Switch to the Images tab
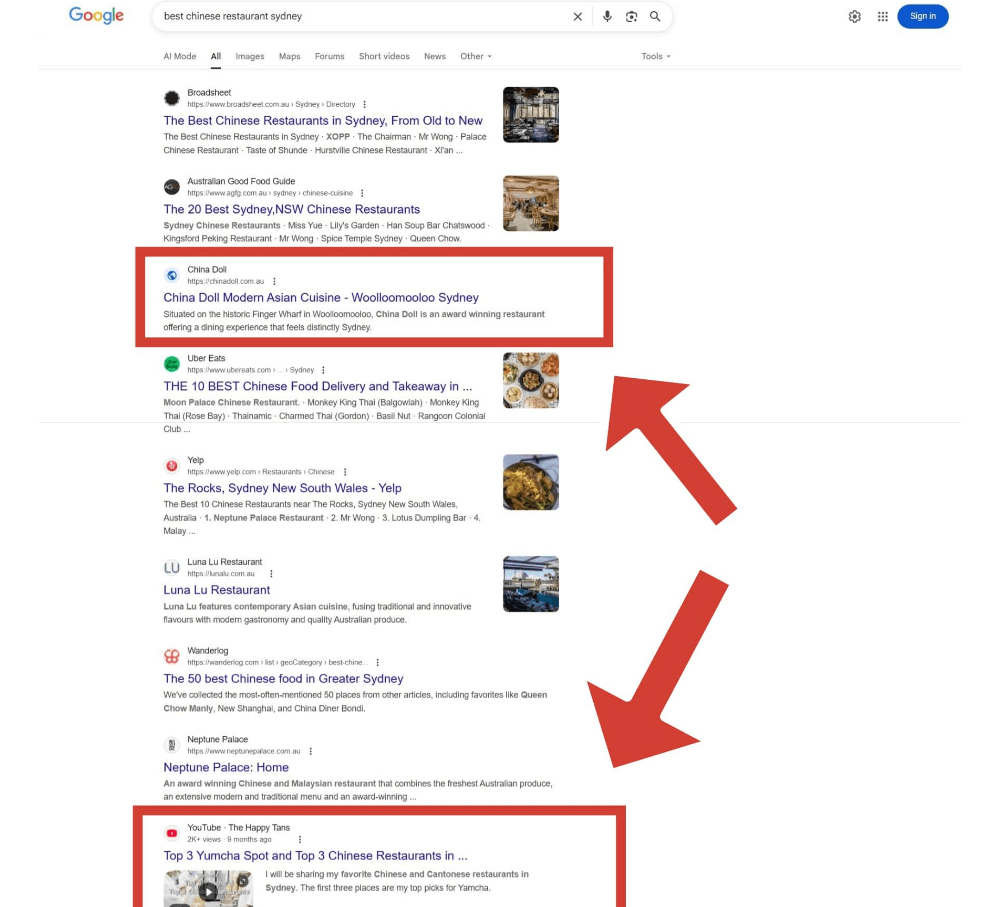 (250, 56)
